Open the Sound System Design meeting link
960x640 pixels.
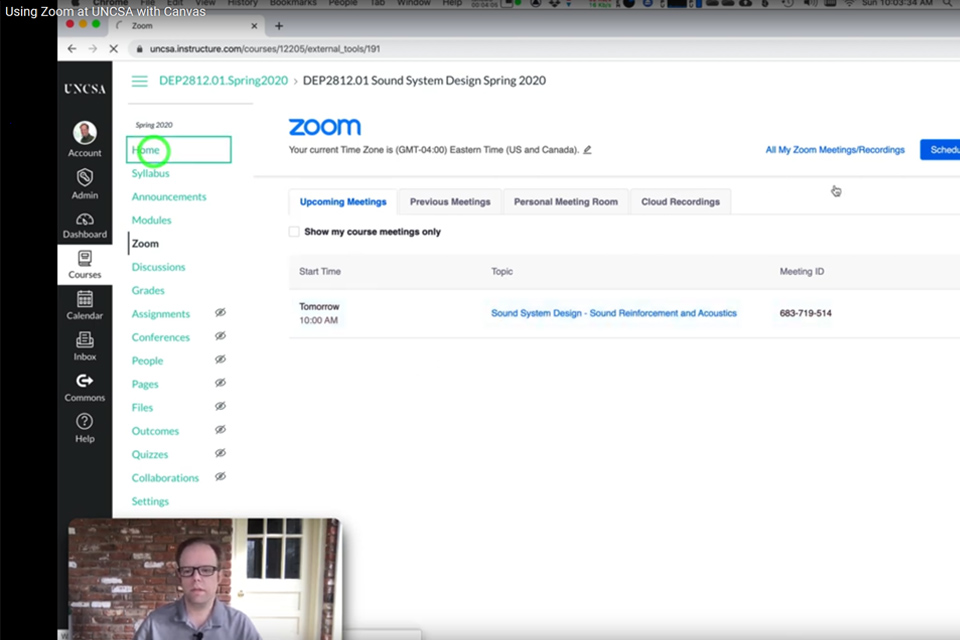[613, 313]
